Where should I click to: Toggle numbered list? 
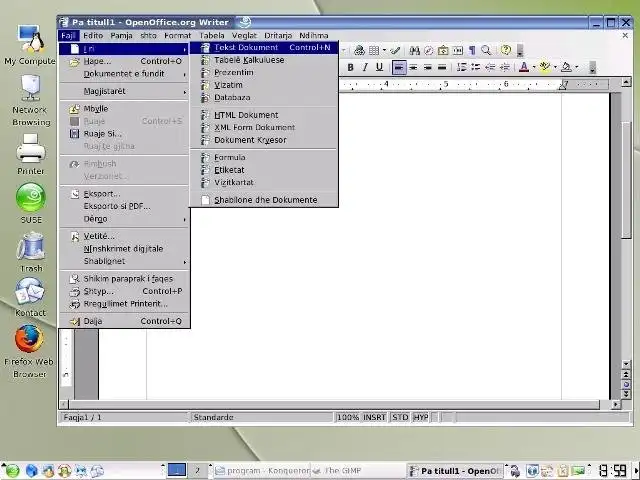pos(462,67)
